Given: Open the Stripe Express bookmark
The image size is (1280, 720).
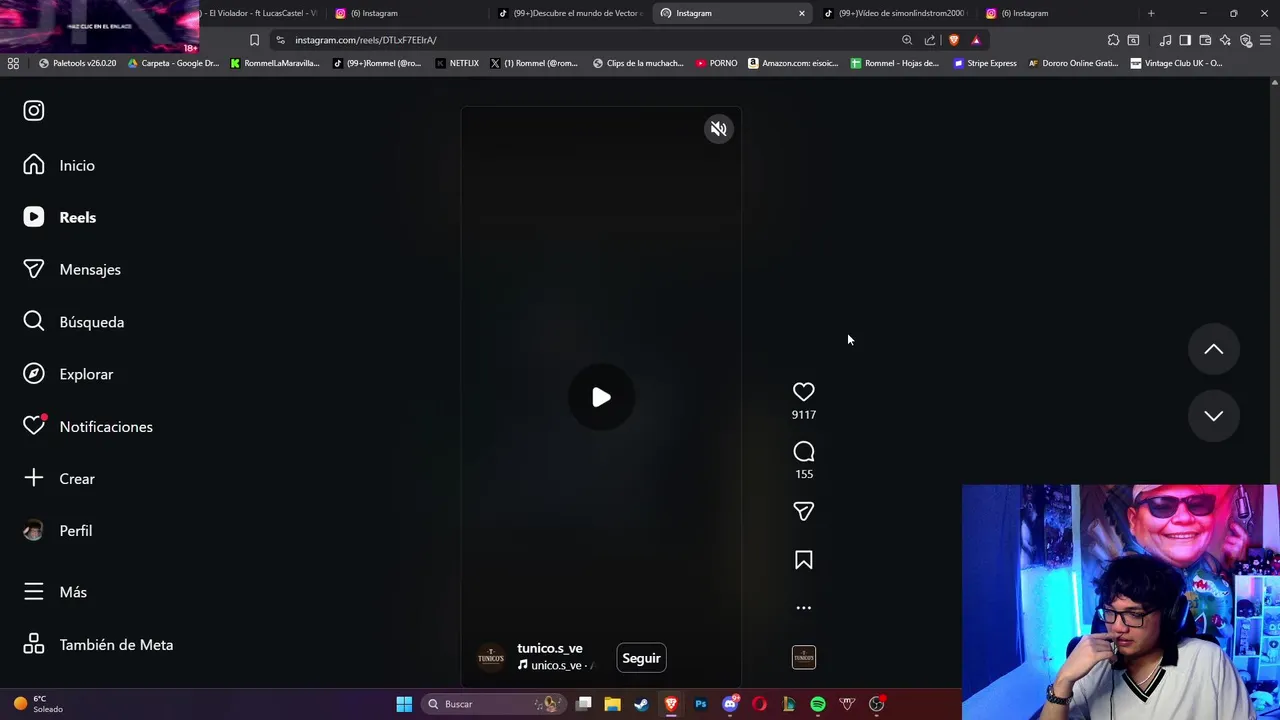Looking at the screenshot, I should point(984,63).
